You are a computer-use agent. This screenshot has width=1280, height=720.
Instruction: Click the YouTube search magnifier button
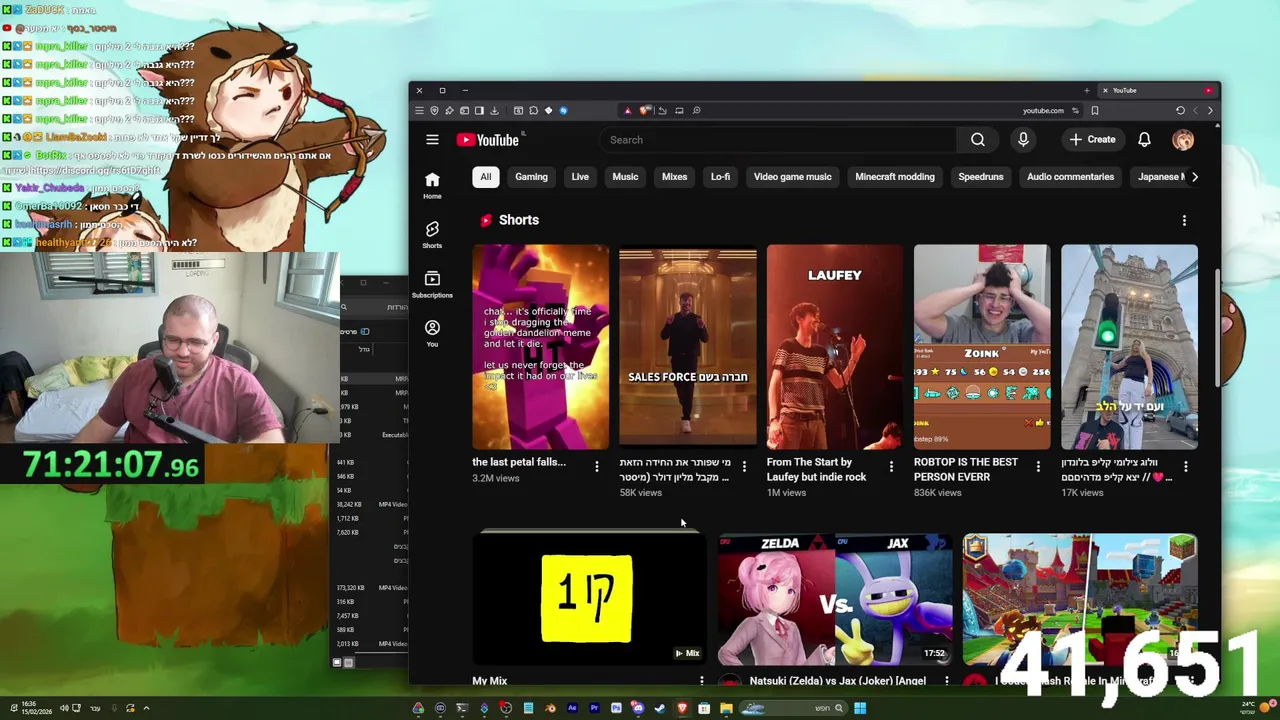(978, 140)
